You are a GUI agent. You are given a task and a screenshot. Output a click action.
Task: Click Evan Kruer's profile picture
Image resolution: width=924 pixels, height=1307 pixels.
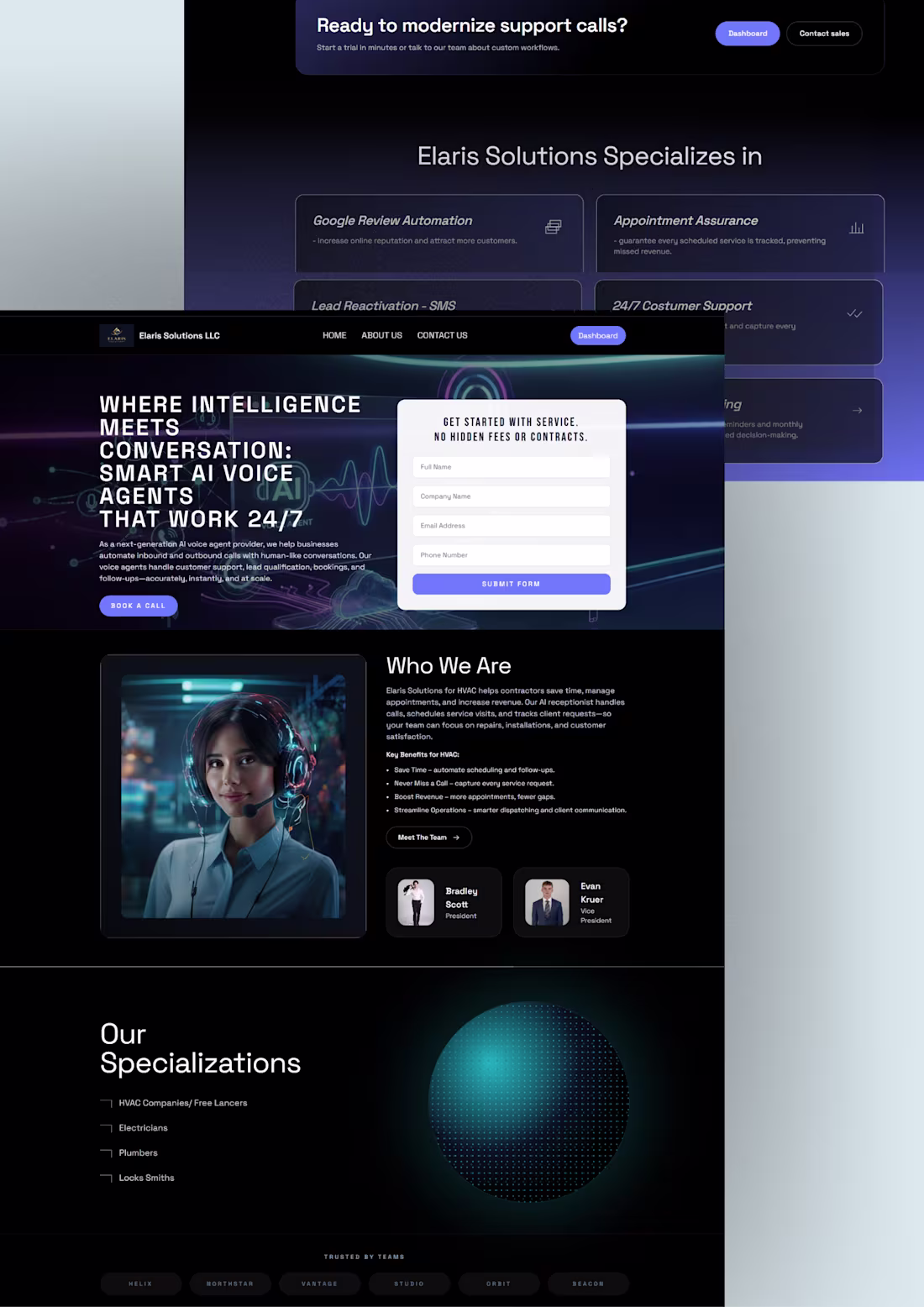[547, 901]
